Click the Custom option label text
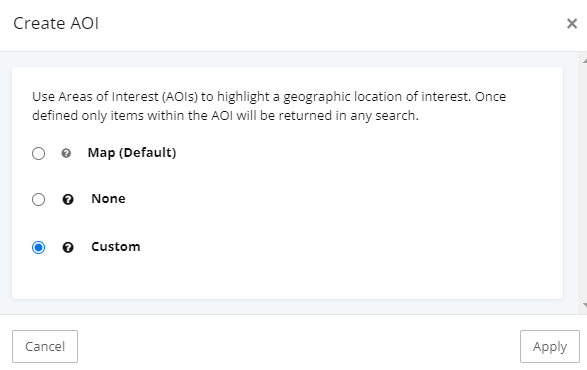 click(116, 247)
